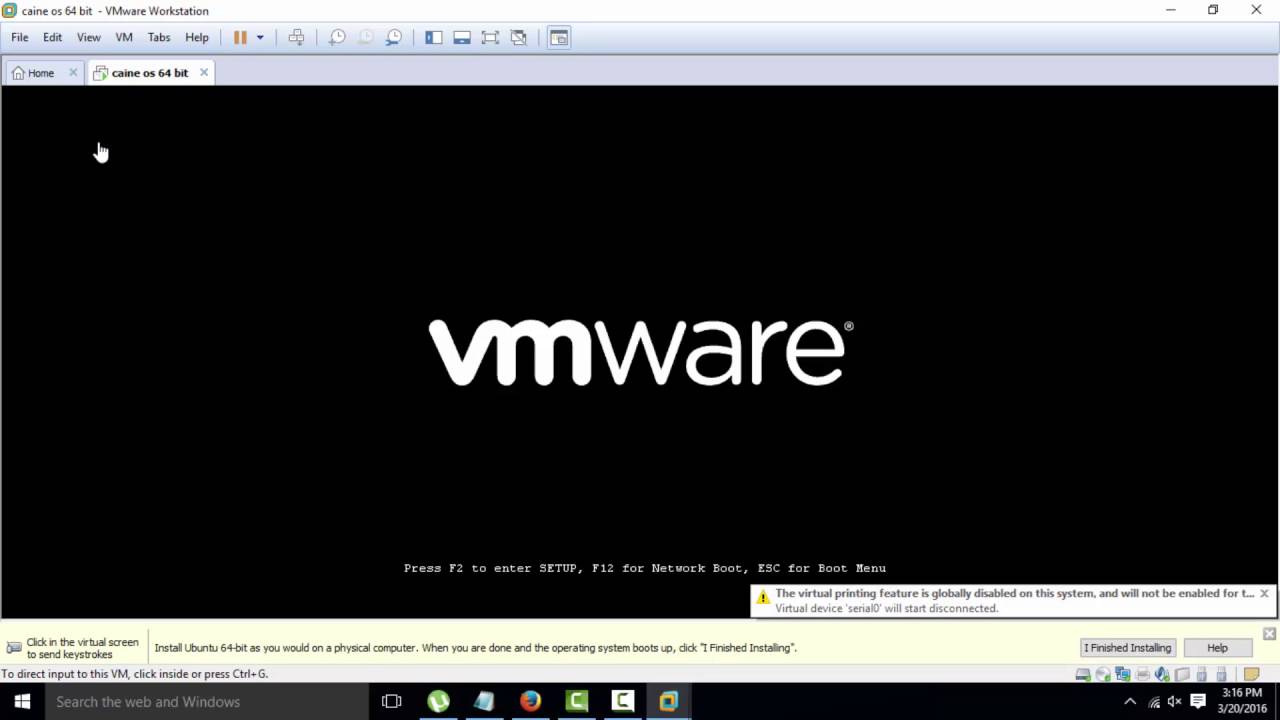The width and height of the screenshot is (1280, 720).
Task: Suspend the VM with the pause icon
Action: click(240, 37)
